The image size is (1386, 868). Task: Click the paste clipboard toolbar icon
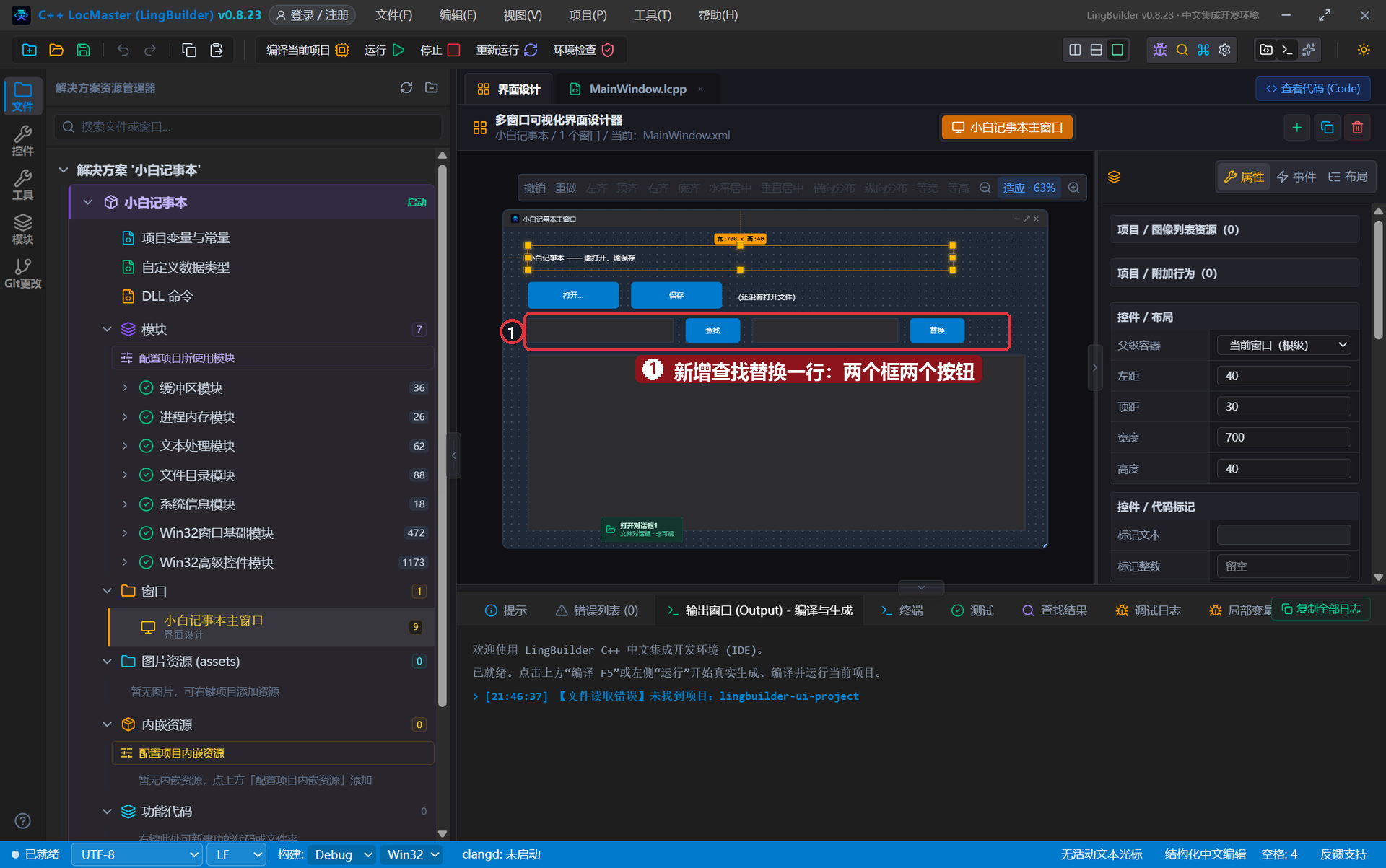(216, 50)
